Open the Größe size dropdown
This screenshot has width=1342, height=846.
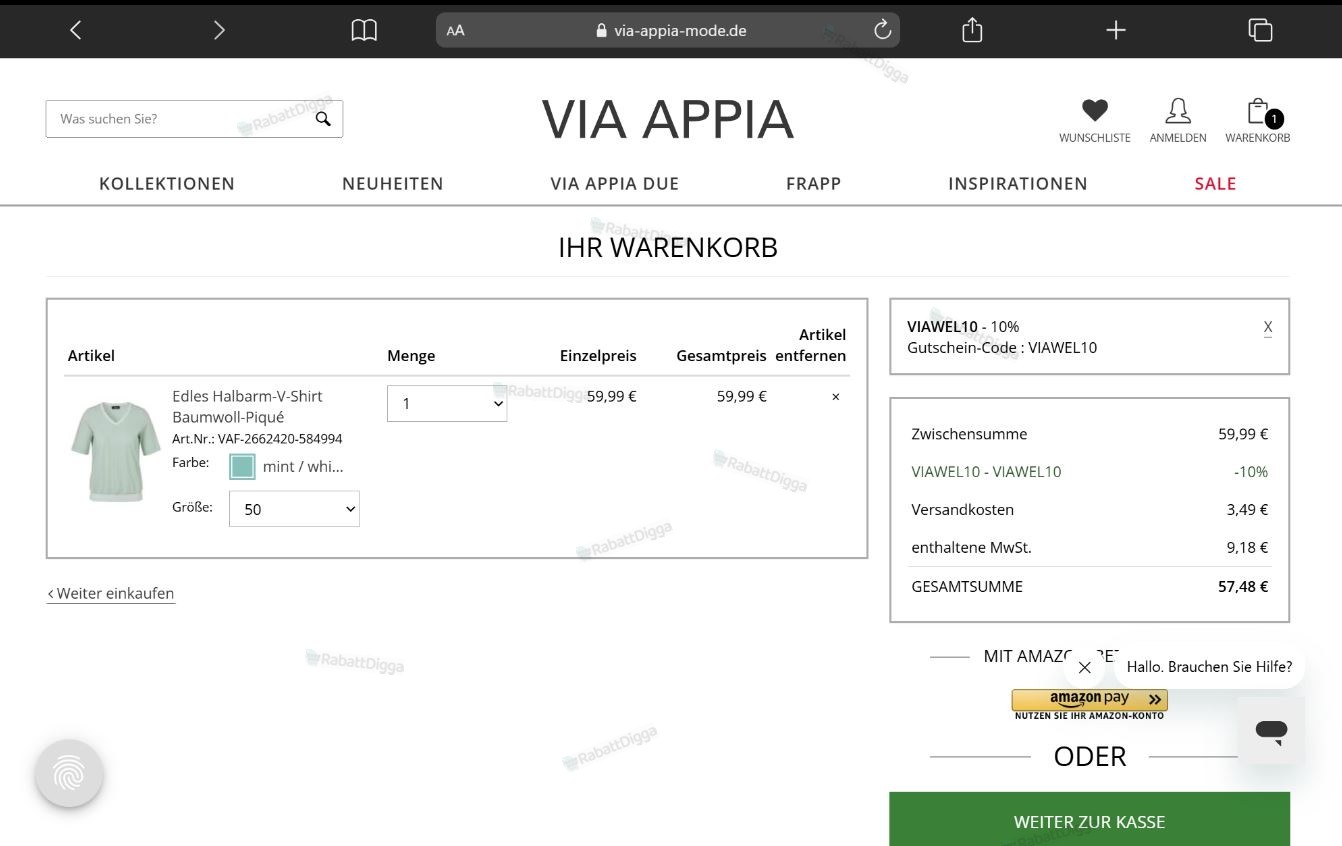pyautogui.click(x=294, y=509)
